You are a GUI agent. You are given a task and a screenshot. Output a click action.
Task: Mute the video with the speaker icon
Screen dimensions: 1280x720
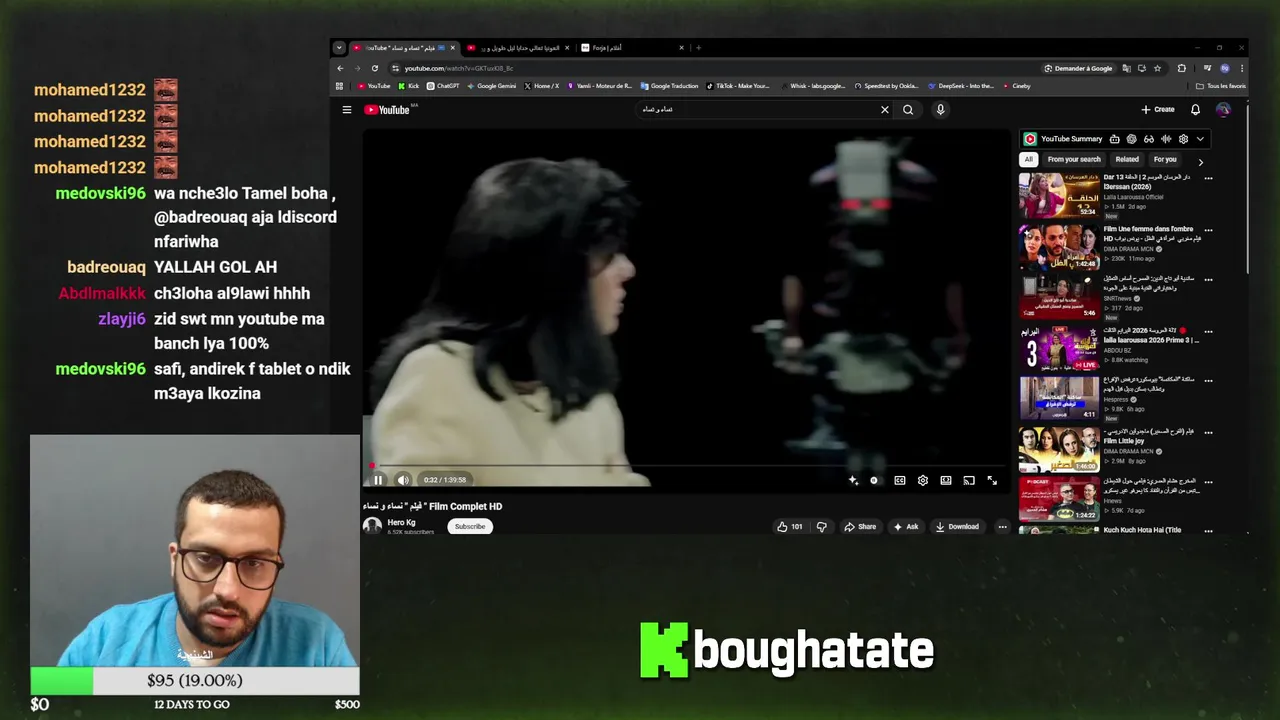(402, 480)
